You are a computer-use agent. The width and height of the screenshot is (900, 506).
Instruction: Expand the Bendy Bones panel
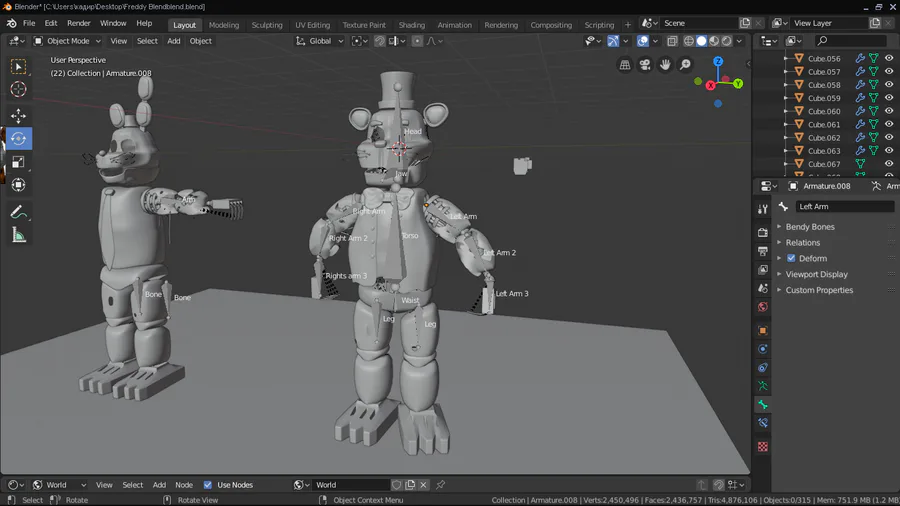(810, 227)
